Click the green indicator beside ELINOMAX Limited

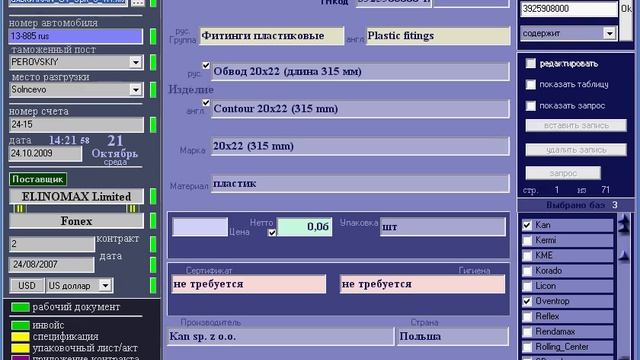click(x=153, y=196)
